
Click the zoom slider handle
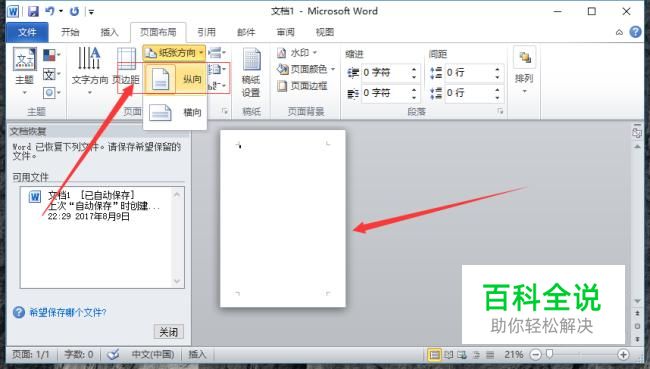coord(550,354)
